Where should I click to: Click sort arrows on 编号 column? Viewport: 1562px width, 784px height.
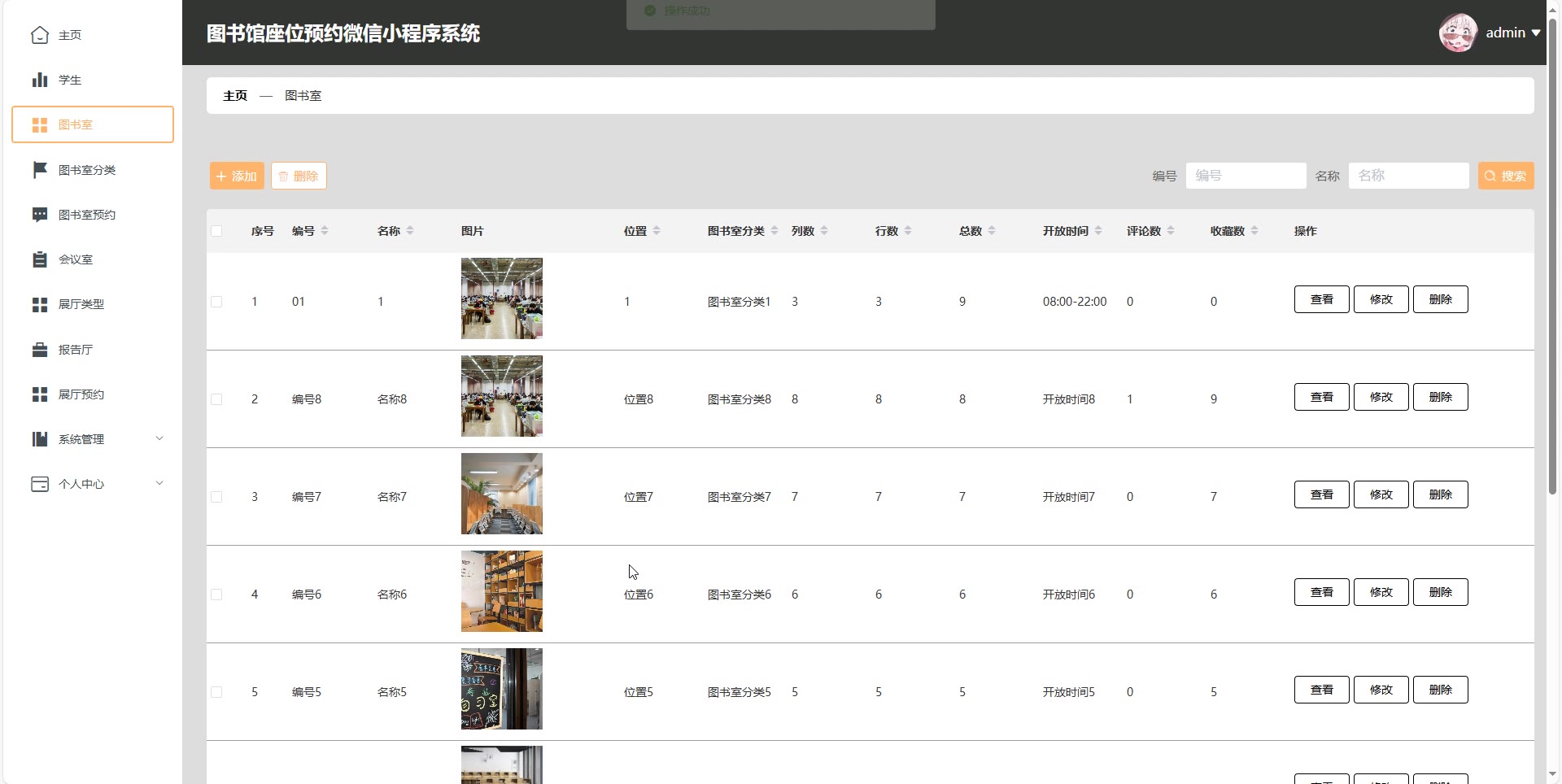point(325,231)
